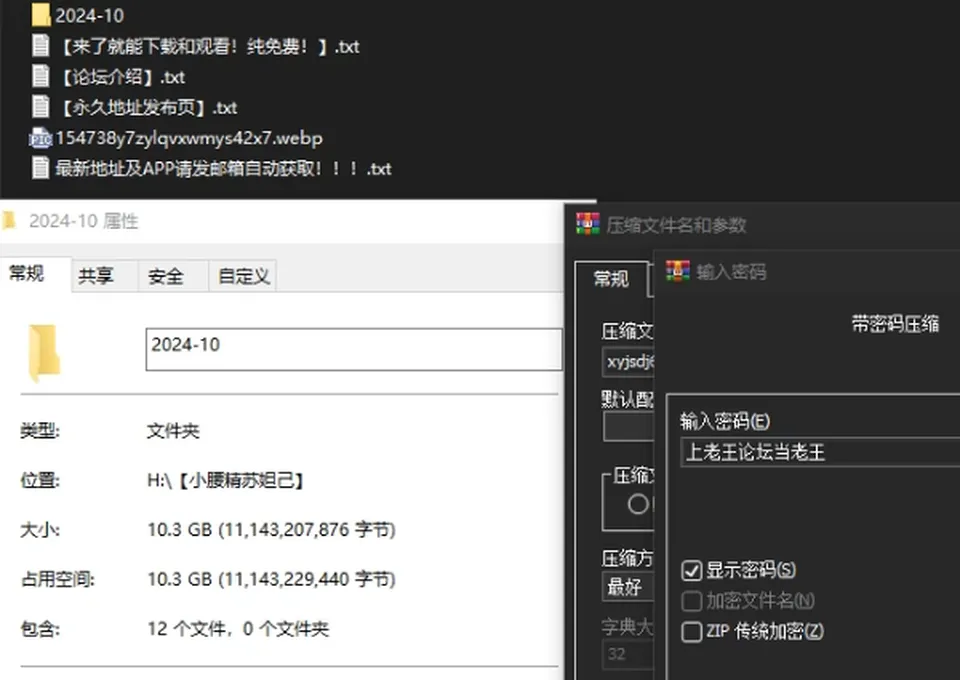Click icon of 【来了就能下载和观看！纯免费！】.txt

pyautogui.click(x=40, y=46)
